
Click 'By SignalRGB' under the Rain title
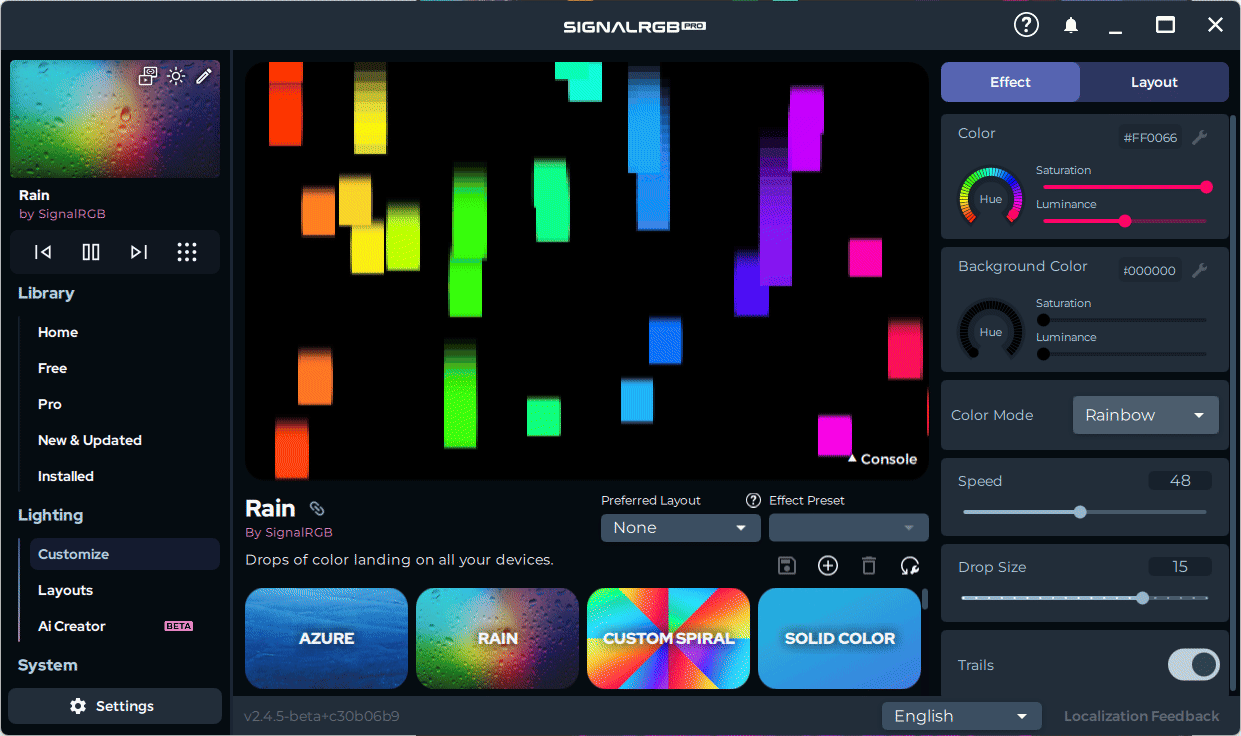tap(289, 532)
